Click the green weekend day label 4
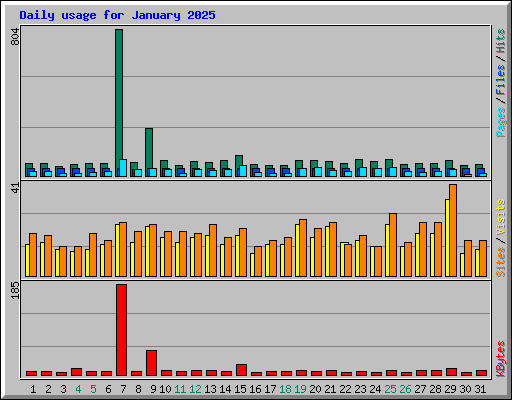Screen dimensions: 512x400 pyautogui.click(x=78, y=389)
